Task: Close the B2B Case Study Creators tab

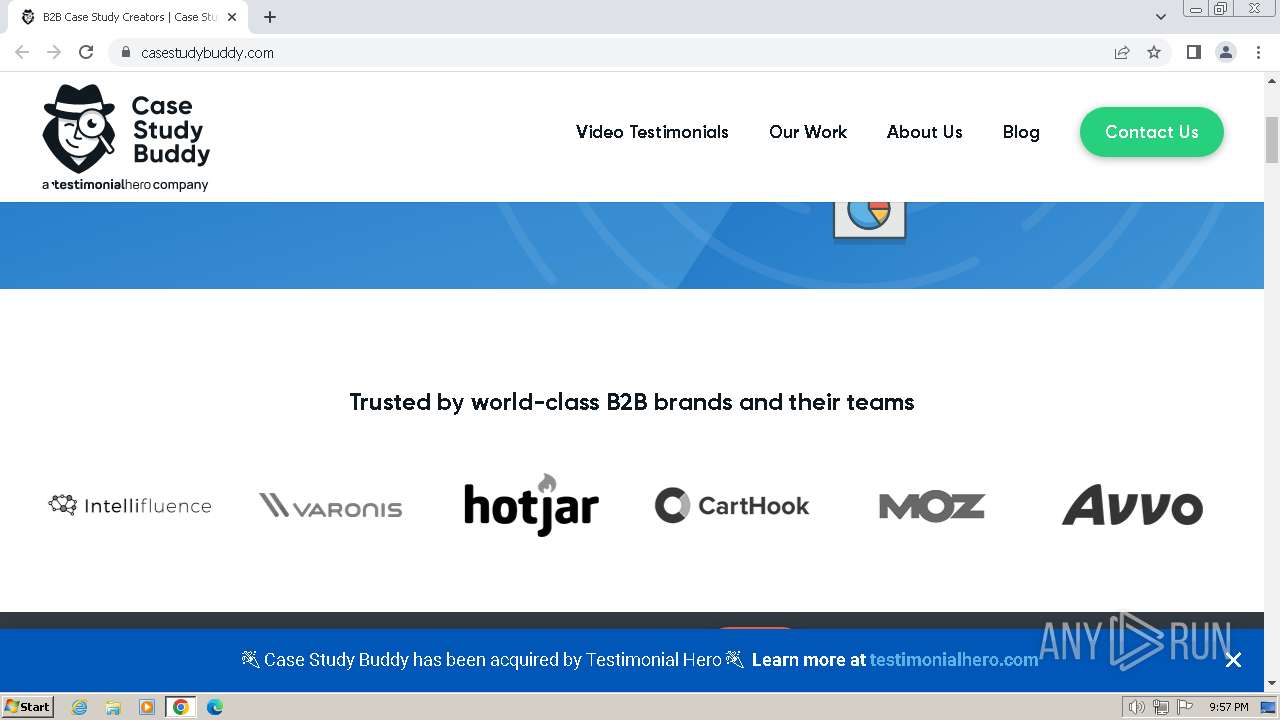Action: point(232,17)
